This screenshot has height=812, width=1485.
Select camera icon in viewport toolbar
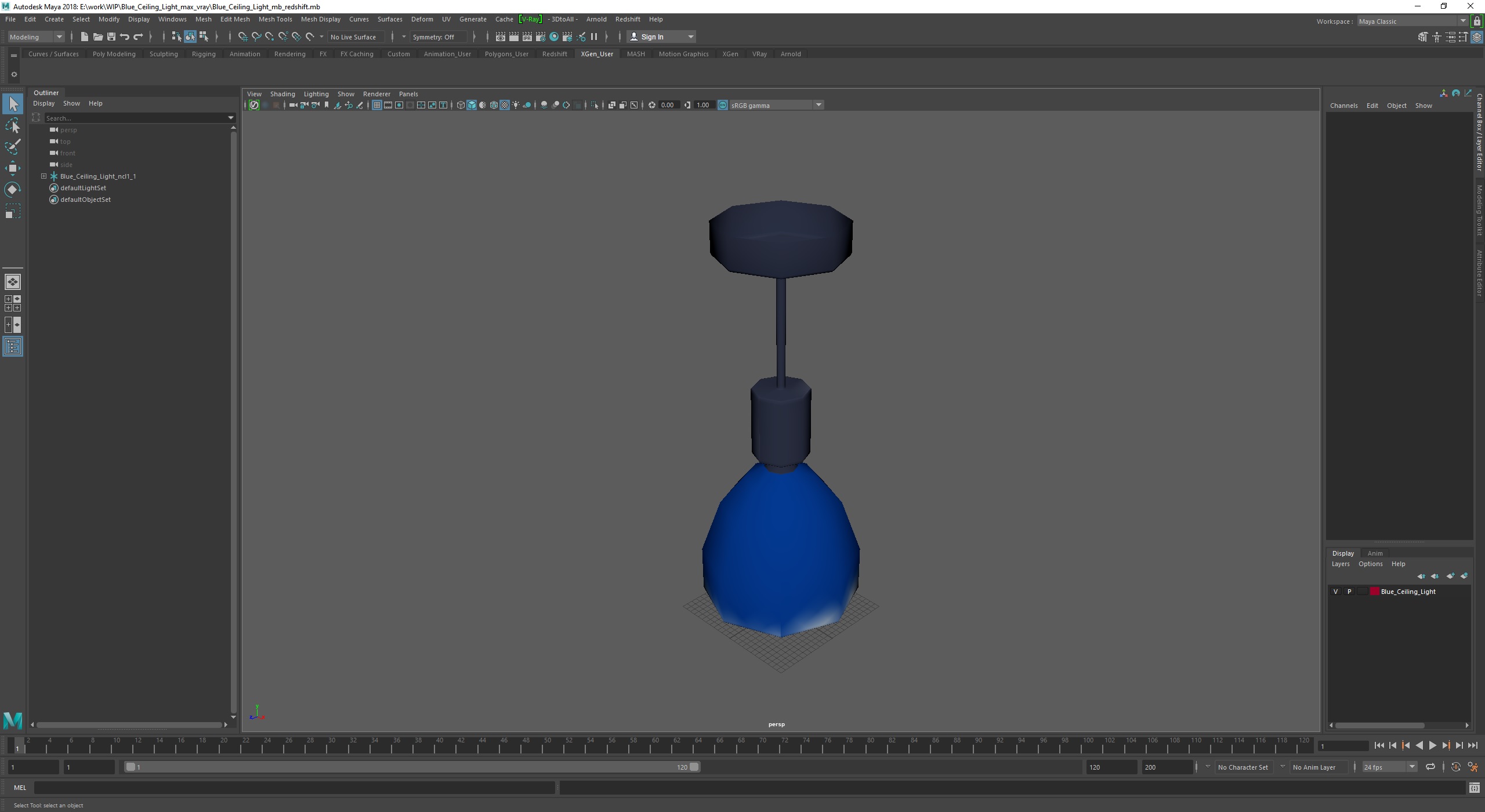[293, 105]
